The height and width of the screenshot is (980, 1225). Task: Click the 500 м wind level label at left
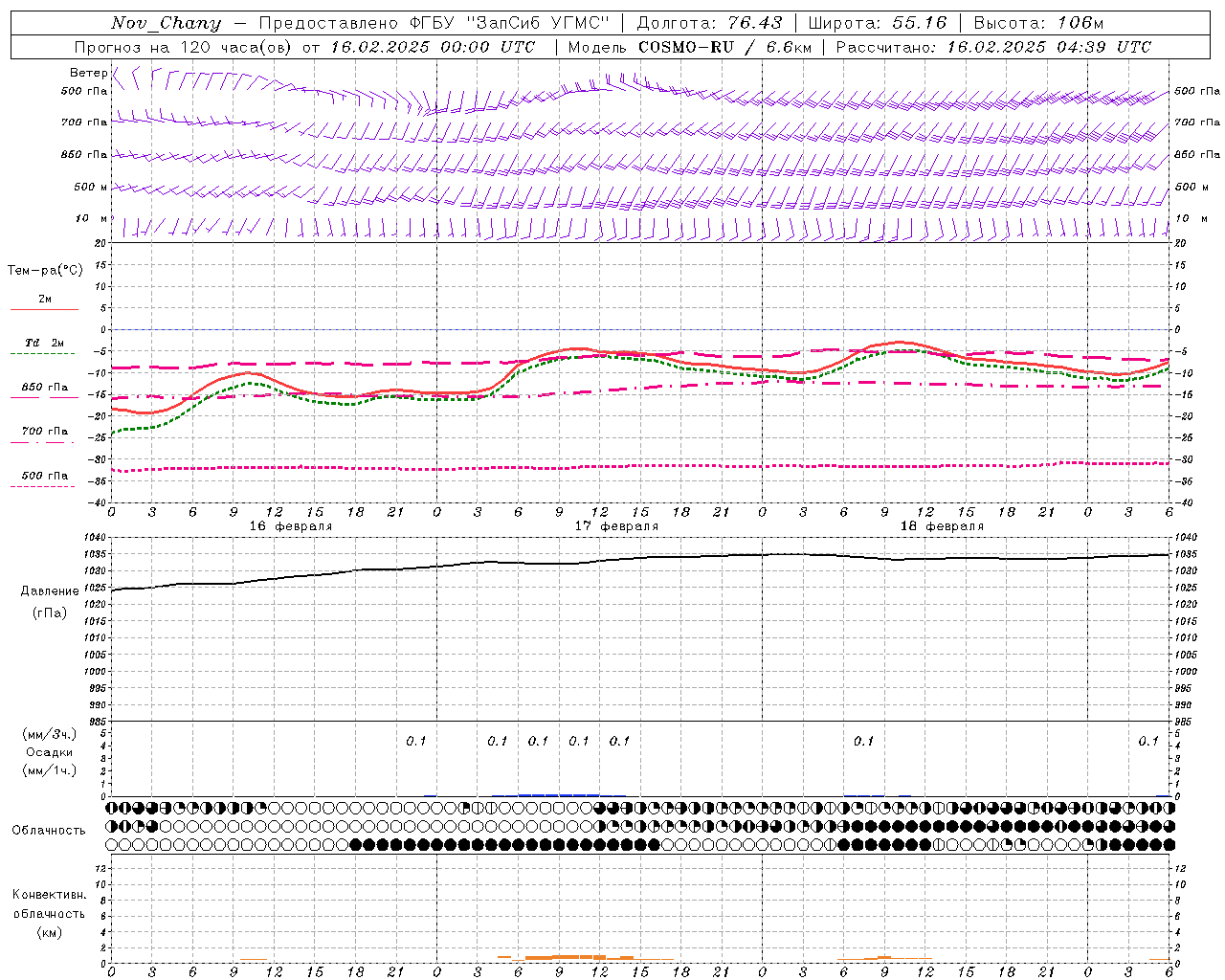(x=89, y=187)
